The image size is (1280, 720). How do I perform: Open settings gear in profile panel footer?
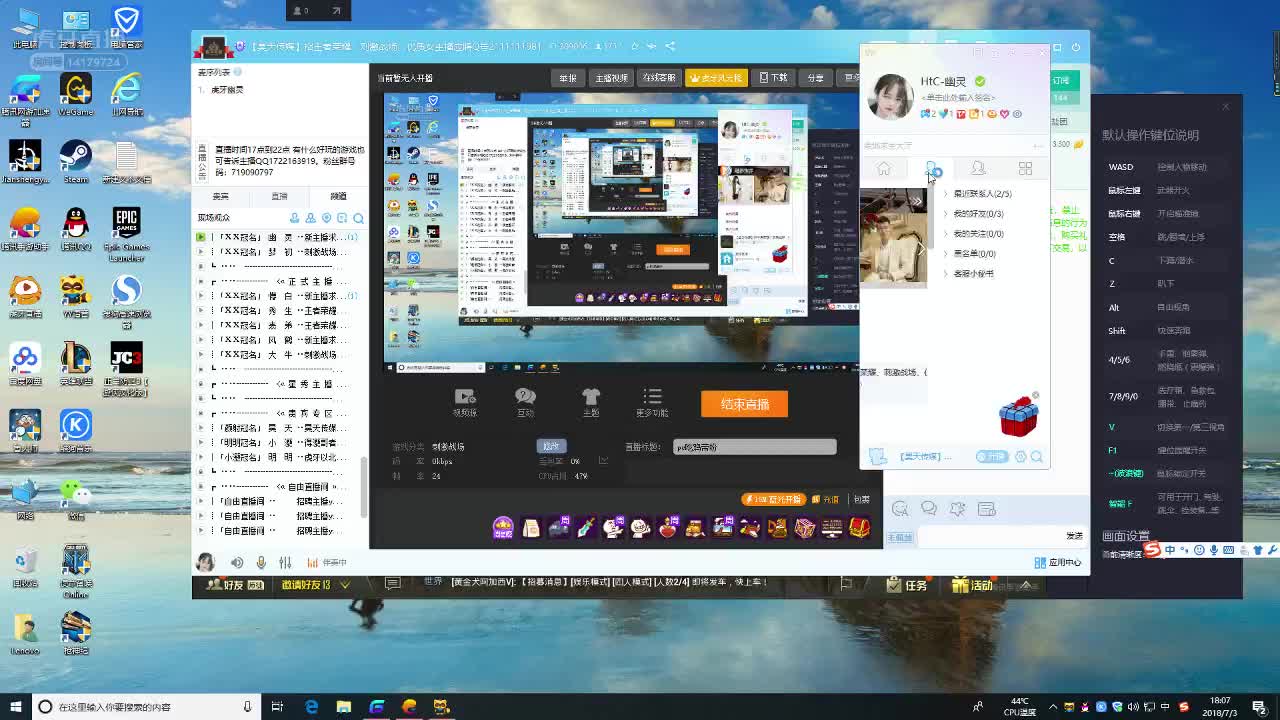click(1021, 457)
